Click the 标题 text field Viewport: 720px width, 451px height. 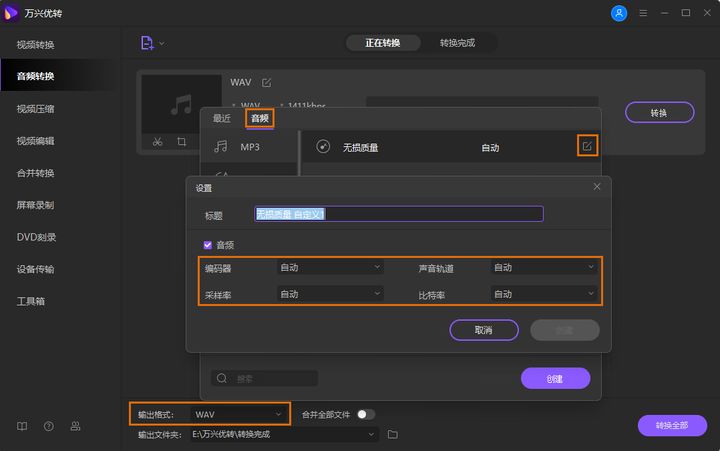(399, 214)
